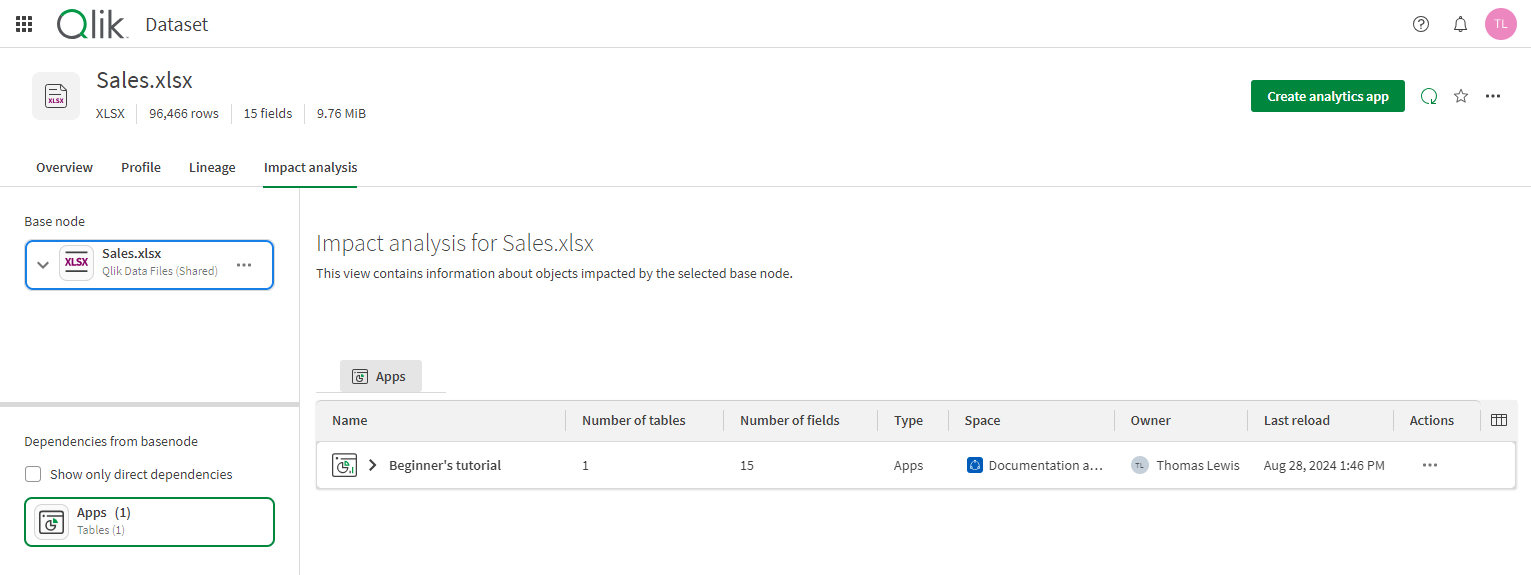This screenshot has width=1531, height=575.
Task: Click the dataset reload refresh icon
Action: pos(1429,96)
